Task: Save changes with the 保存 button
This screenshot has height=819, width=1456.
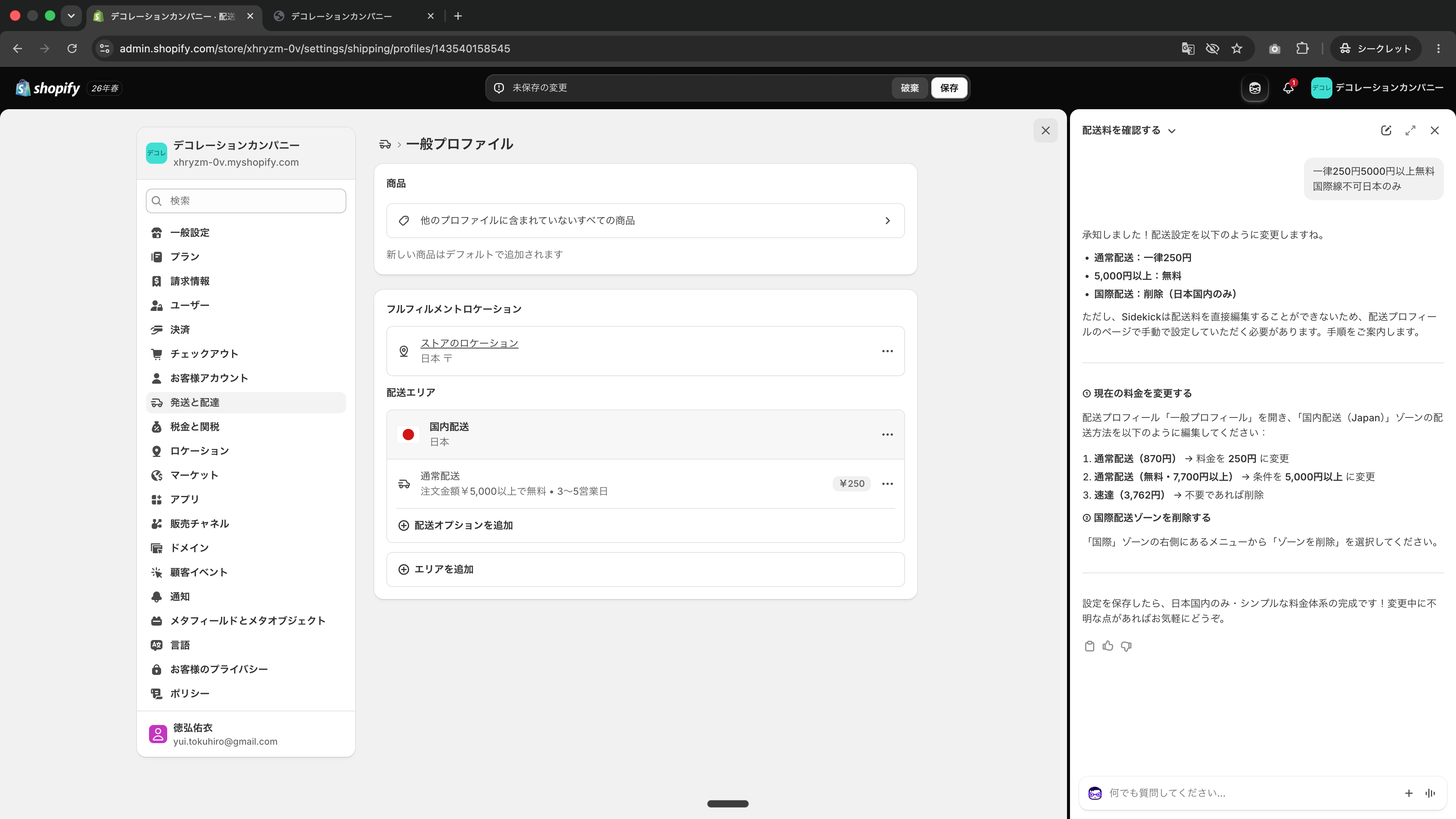Action: [x=949, y=88]
